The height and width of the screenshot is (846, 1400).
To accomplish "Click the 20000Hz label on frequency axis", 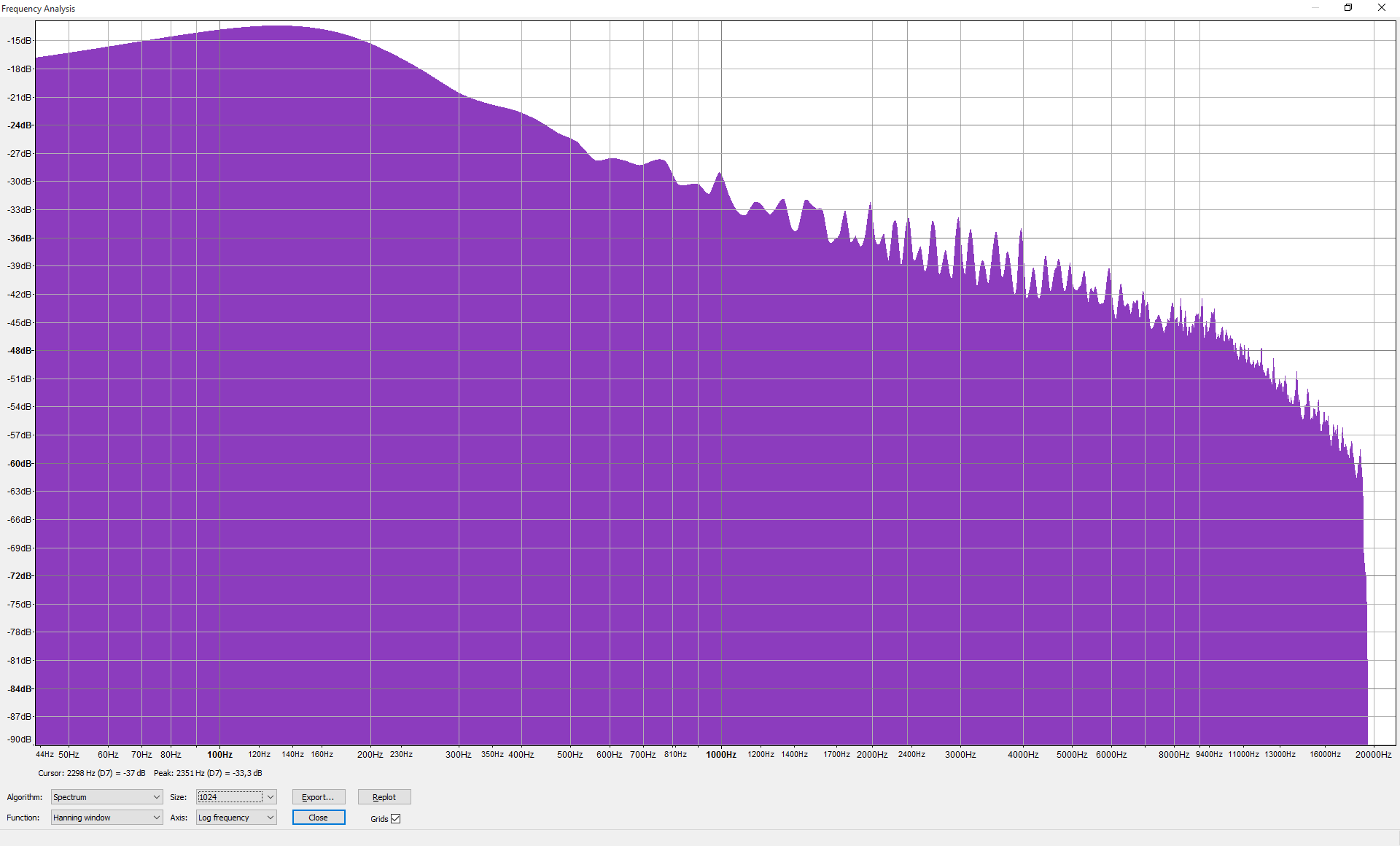I will pos(1374,755).
